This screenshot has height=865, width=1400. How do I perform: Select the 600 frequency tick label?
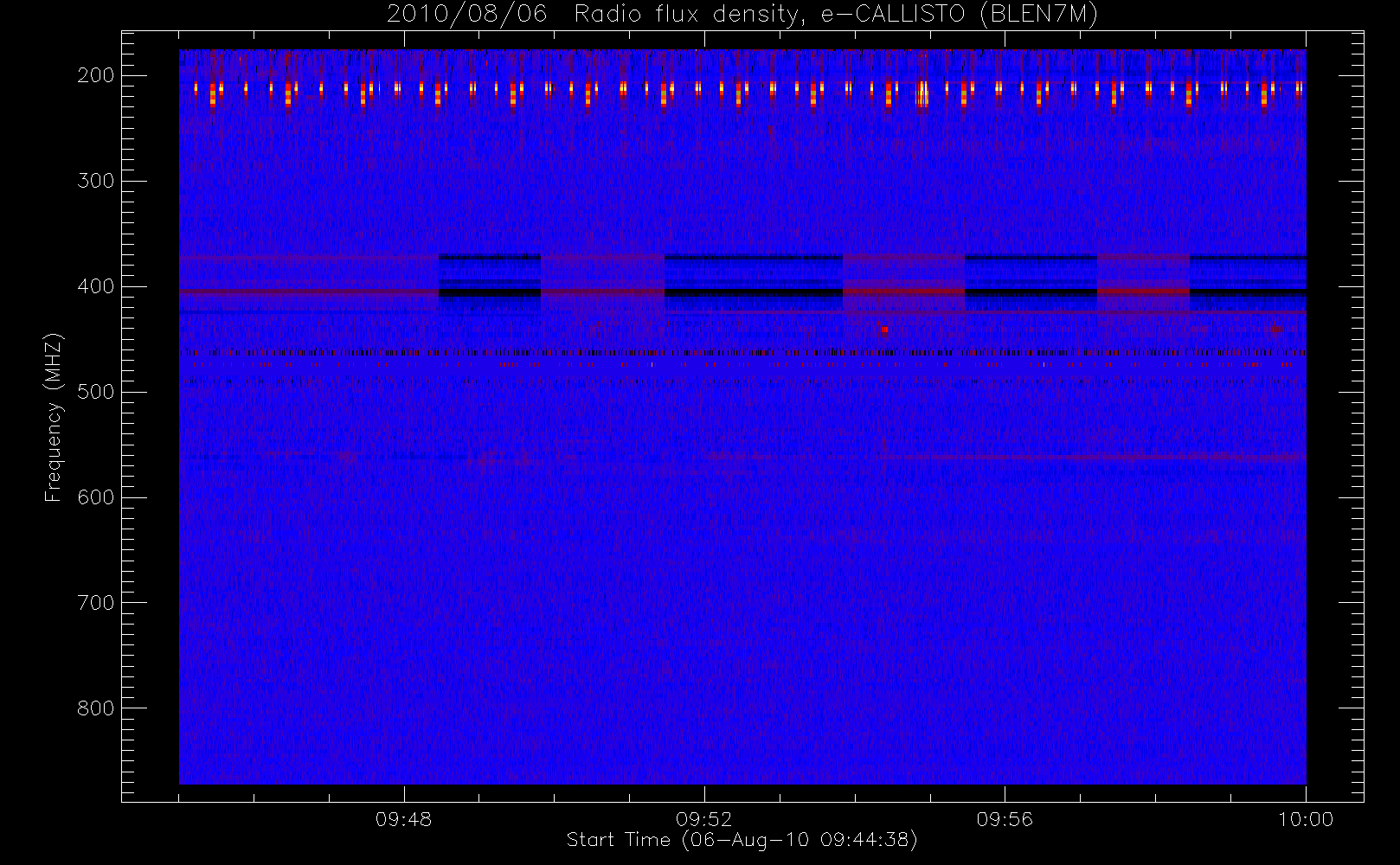pos(96,497)
